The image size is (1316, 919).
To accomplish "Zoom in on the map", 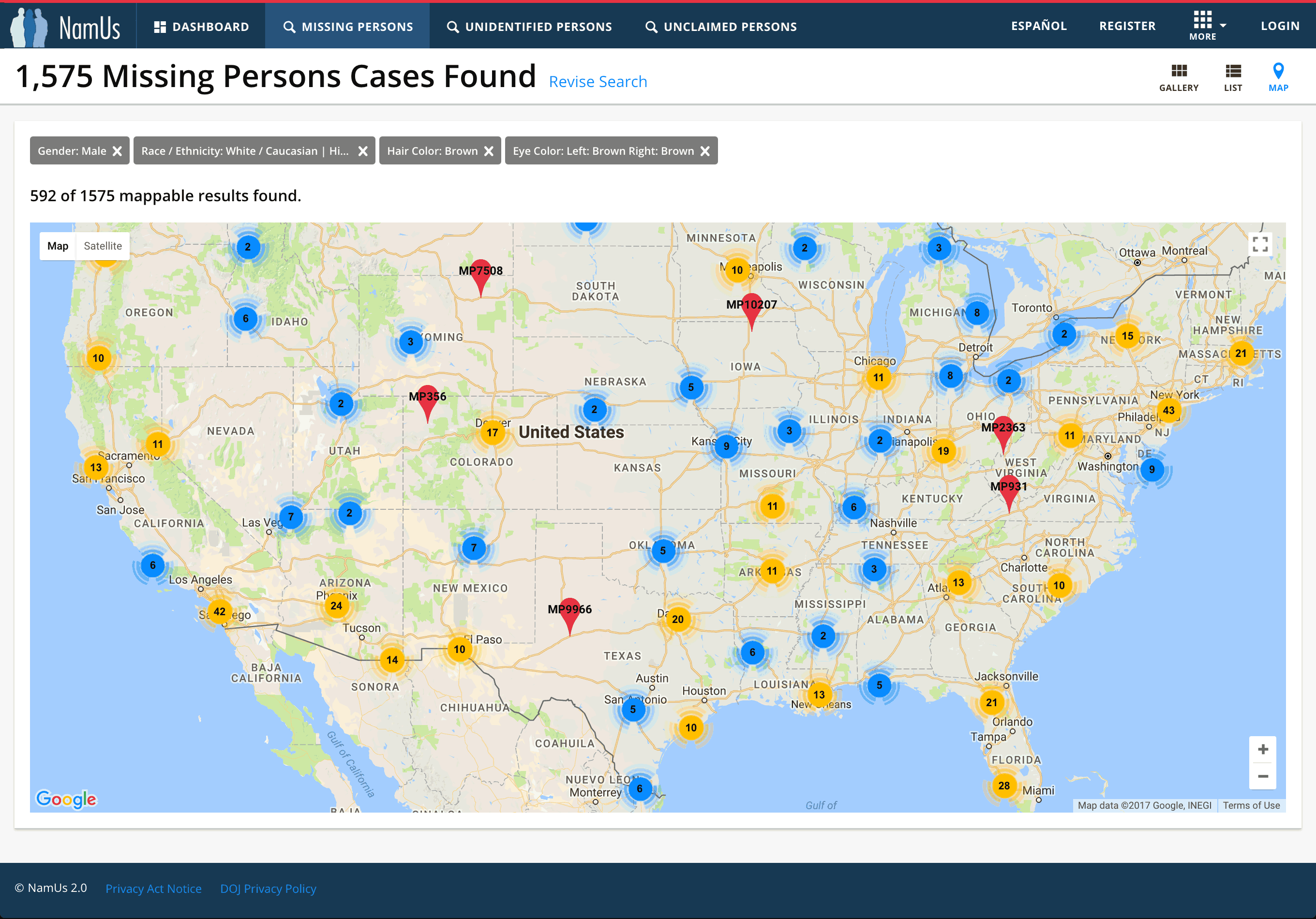I will (x=1263, y=749).
